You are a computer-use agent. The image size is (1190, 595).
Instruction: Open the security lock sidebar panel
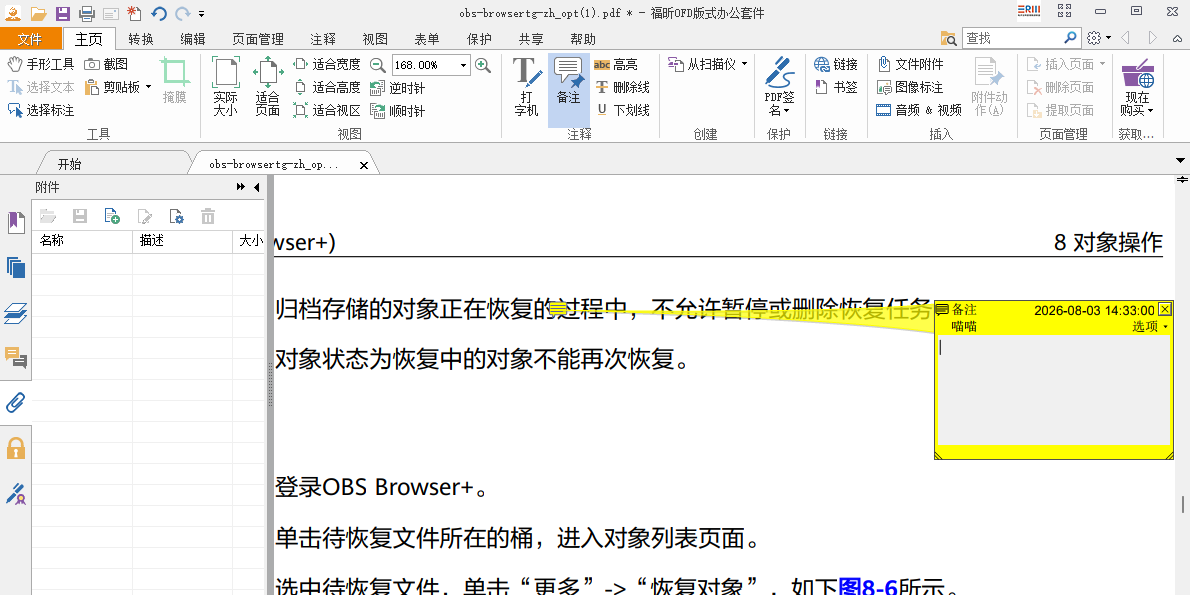tap(16, 448)
